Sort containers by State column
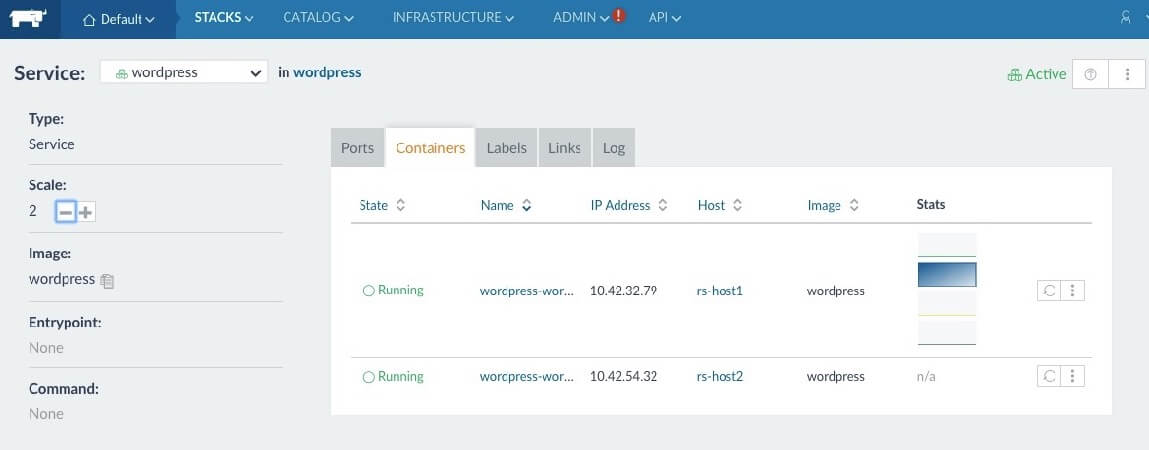 coord(382,205)
